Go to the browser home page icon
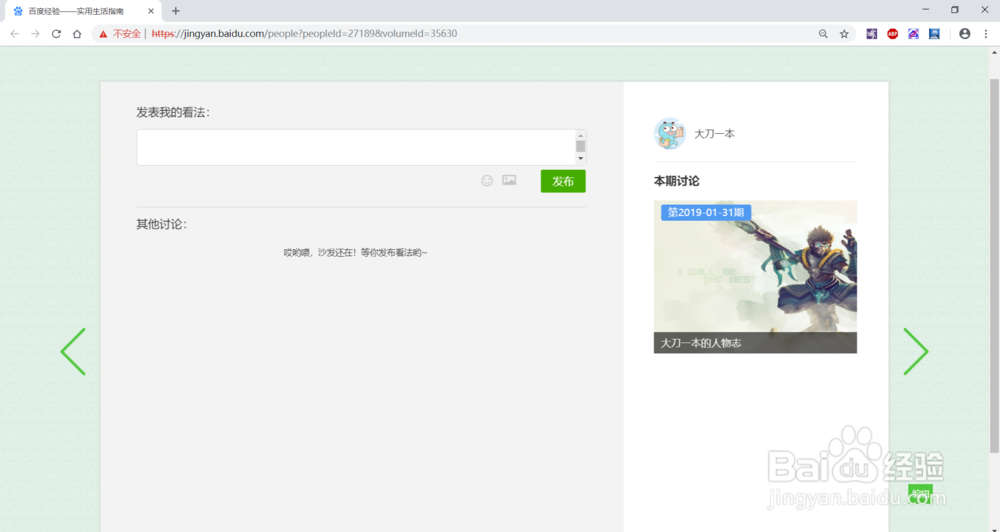 [x=77, y=34]
